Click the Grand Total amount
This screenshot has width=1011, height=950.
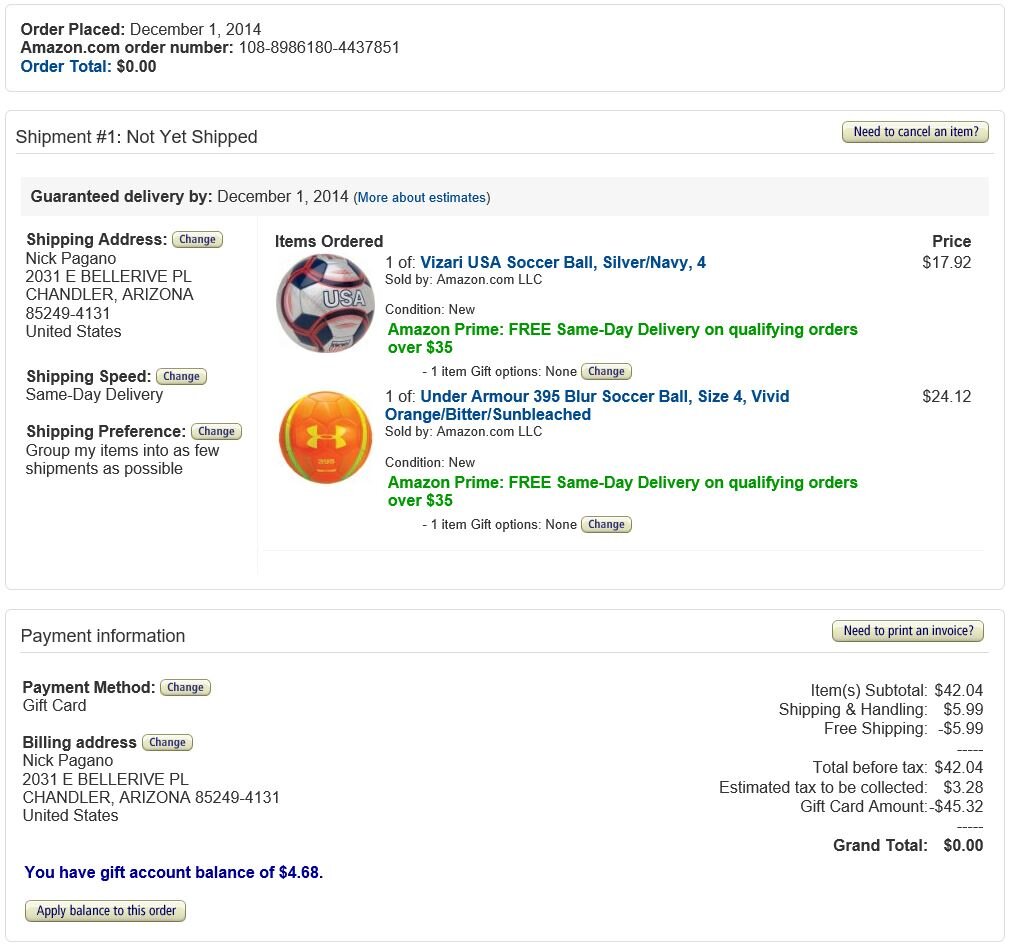tap(963, 846)
